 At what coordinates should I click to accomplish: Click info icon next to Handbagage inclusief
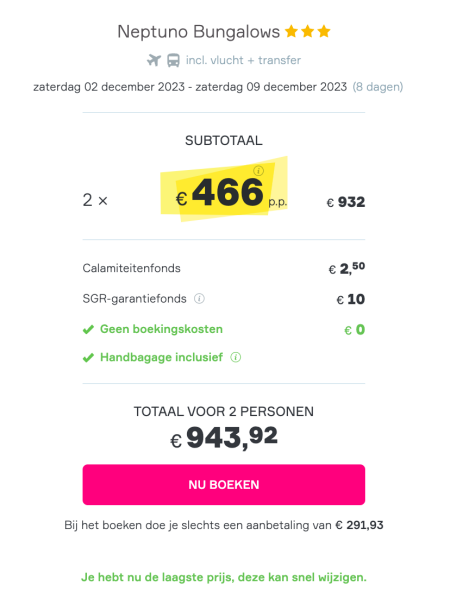point(236,357)
